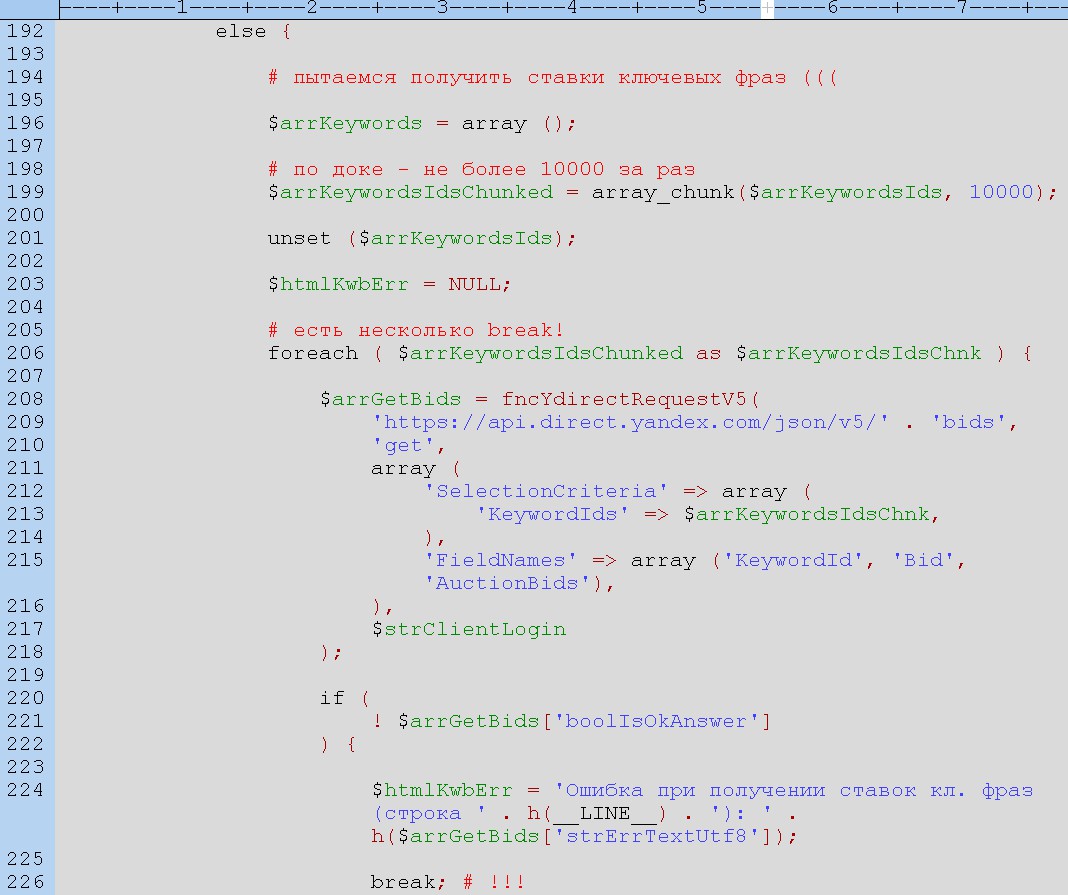Image resolution: width=1068 pixels, height=895 pixels.
Task: Click line number 224 in the gutter
Action: click(25, 790)
